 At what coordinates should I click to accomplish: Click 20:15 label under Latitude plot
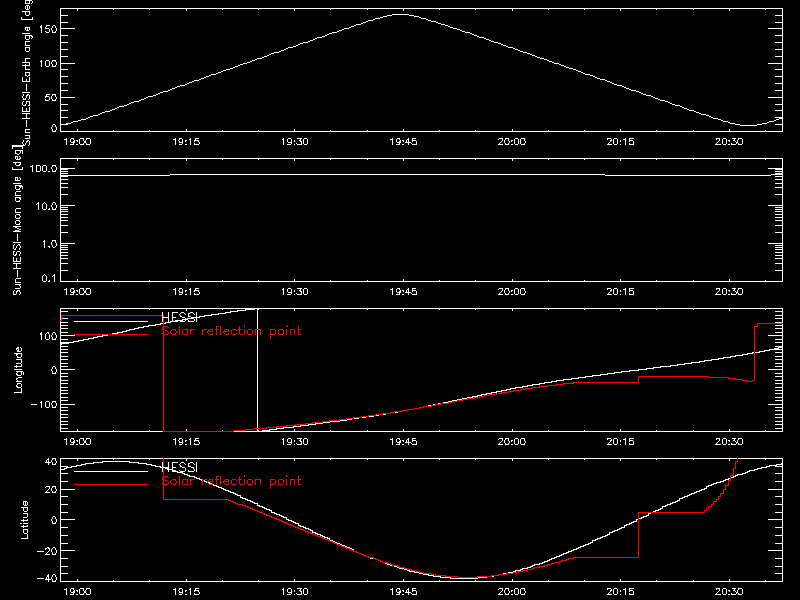click(x=620, y=591)
